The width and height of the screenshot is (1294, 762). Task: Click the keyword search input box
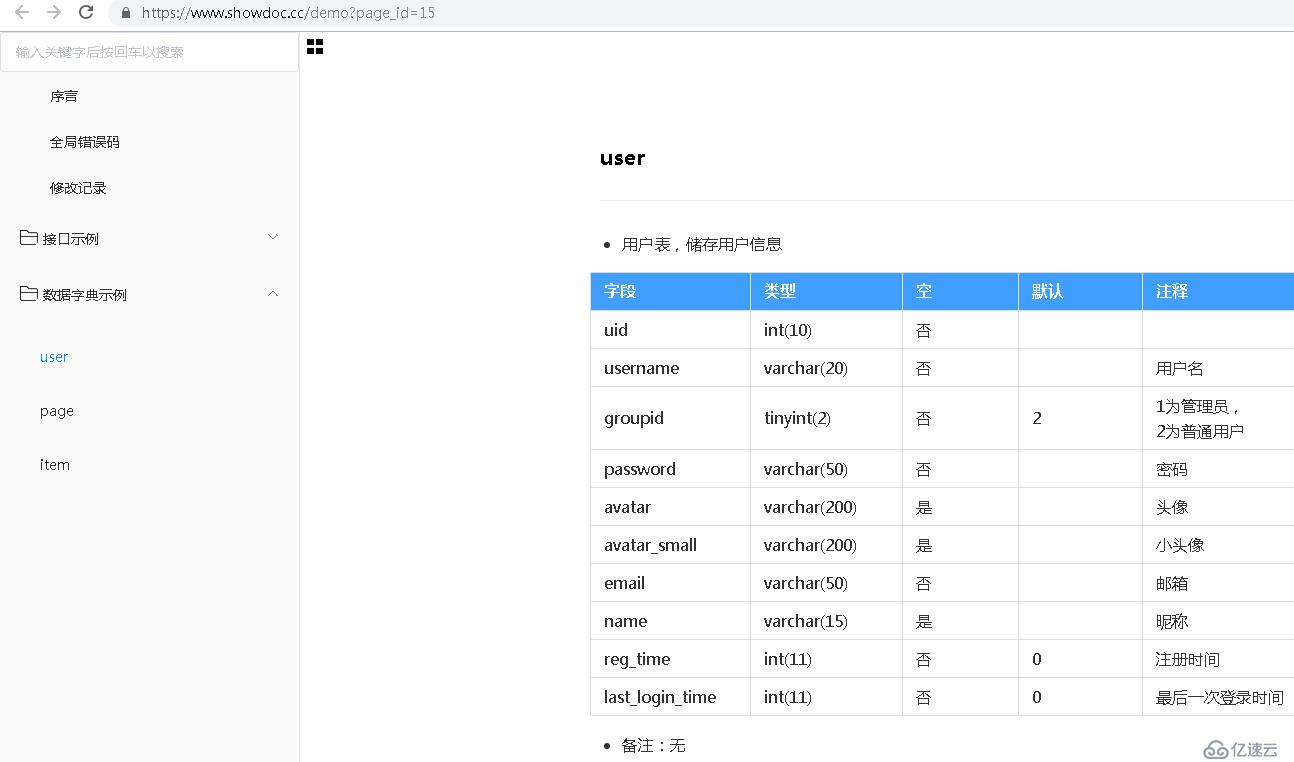click(149, 52)
